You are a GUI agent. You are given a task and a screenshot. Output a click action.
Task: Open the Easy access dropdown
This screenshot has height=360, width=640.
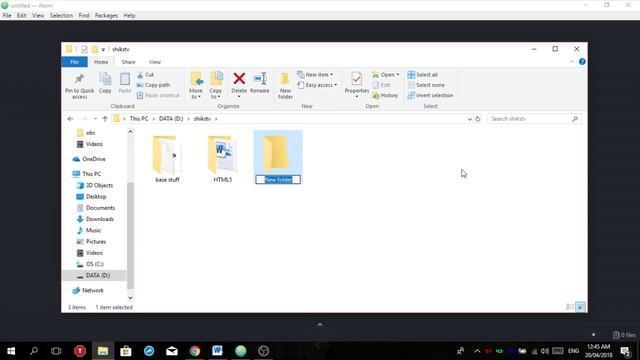pos(318,85)
